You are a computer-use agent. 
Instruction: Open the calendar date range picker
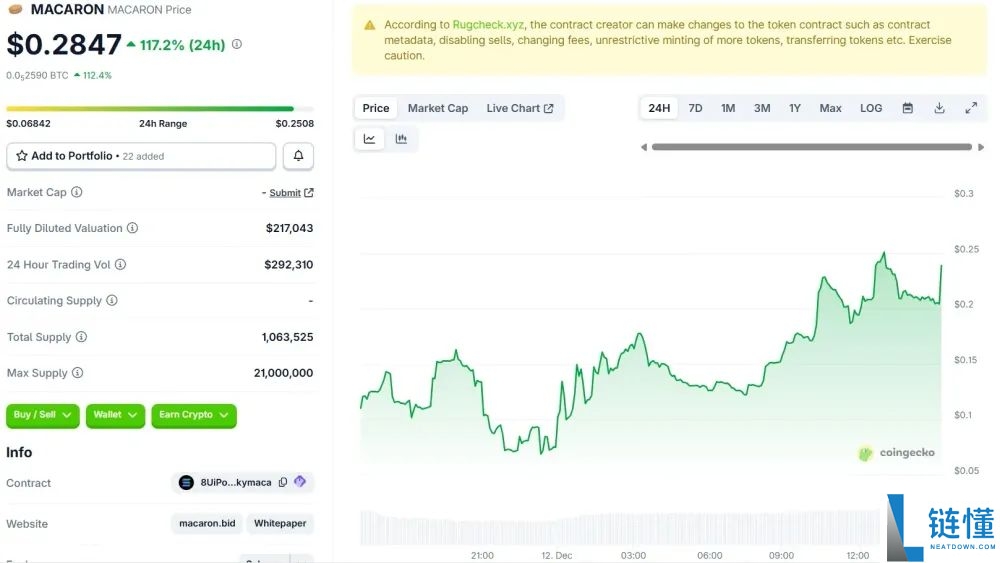908,108
